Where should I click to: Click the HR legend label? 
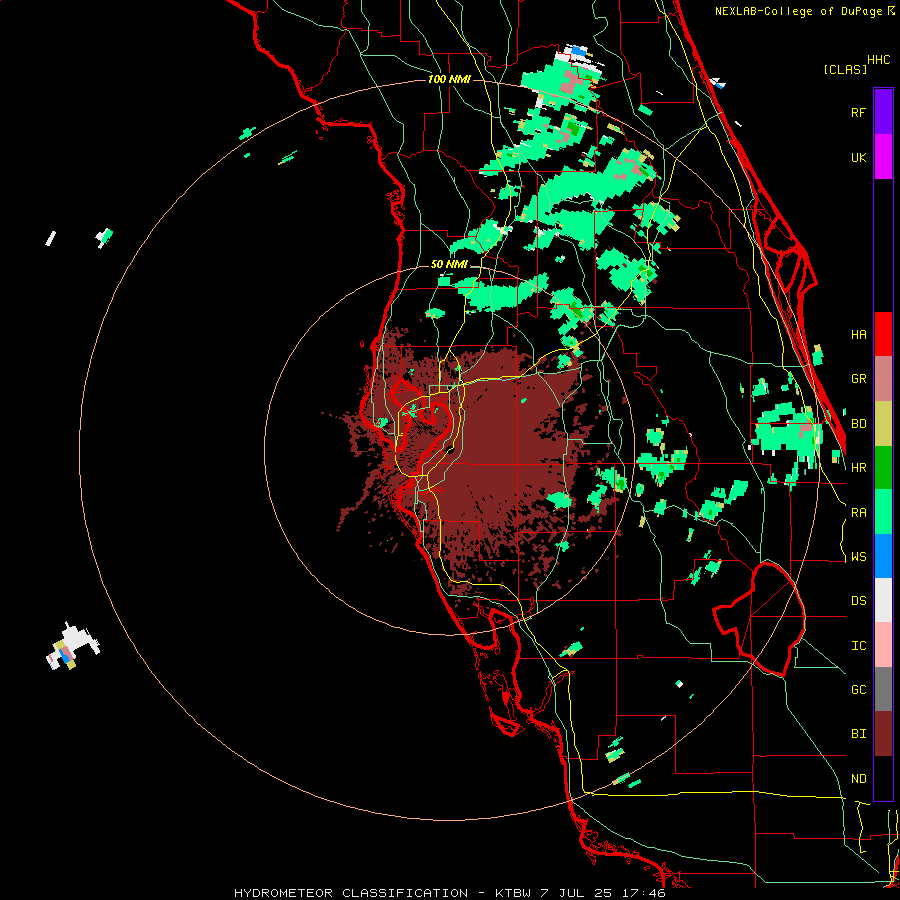pyautogui.click(x=858, y=468)
